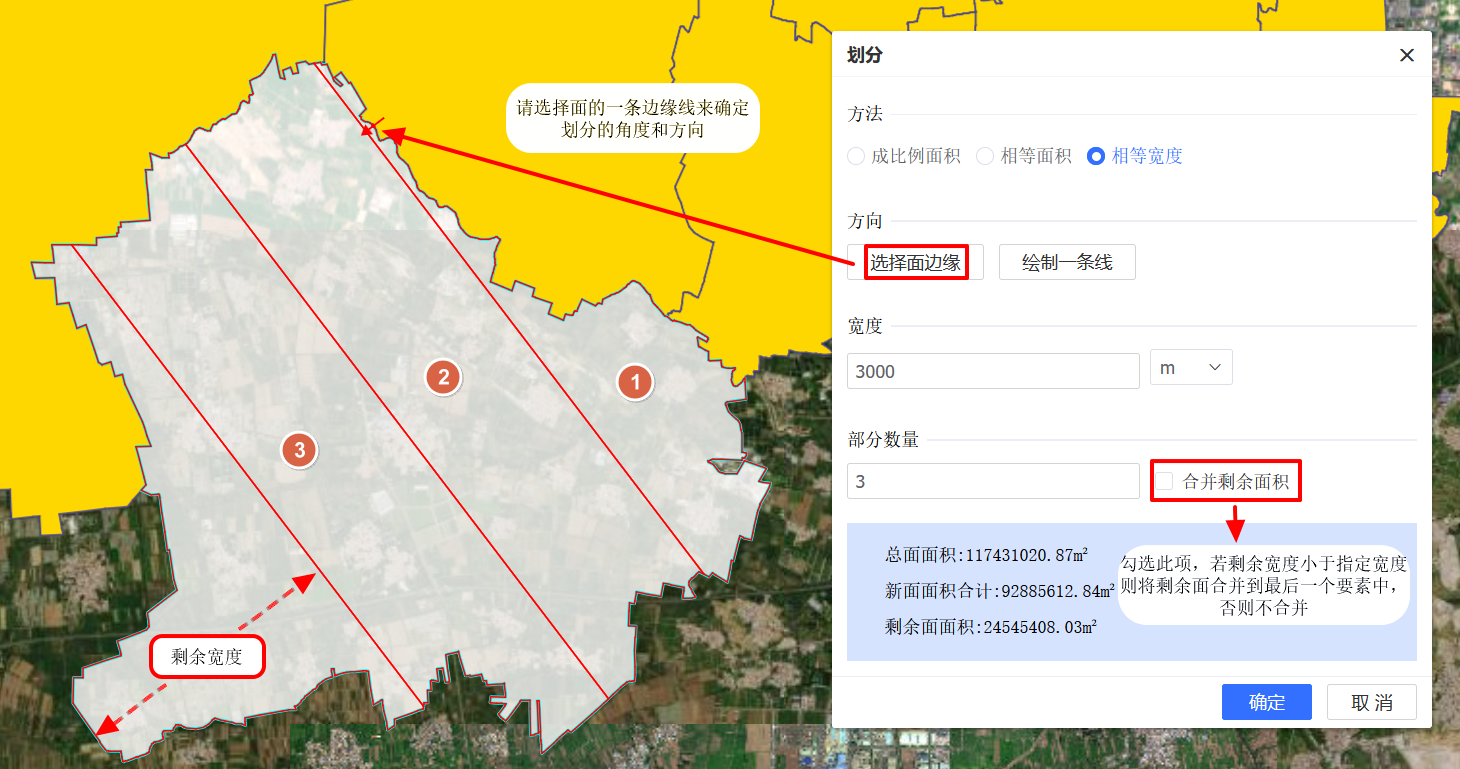Cancel the dialog with 取消
Screen dimensions: 1460x769
coord(1371,702)
